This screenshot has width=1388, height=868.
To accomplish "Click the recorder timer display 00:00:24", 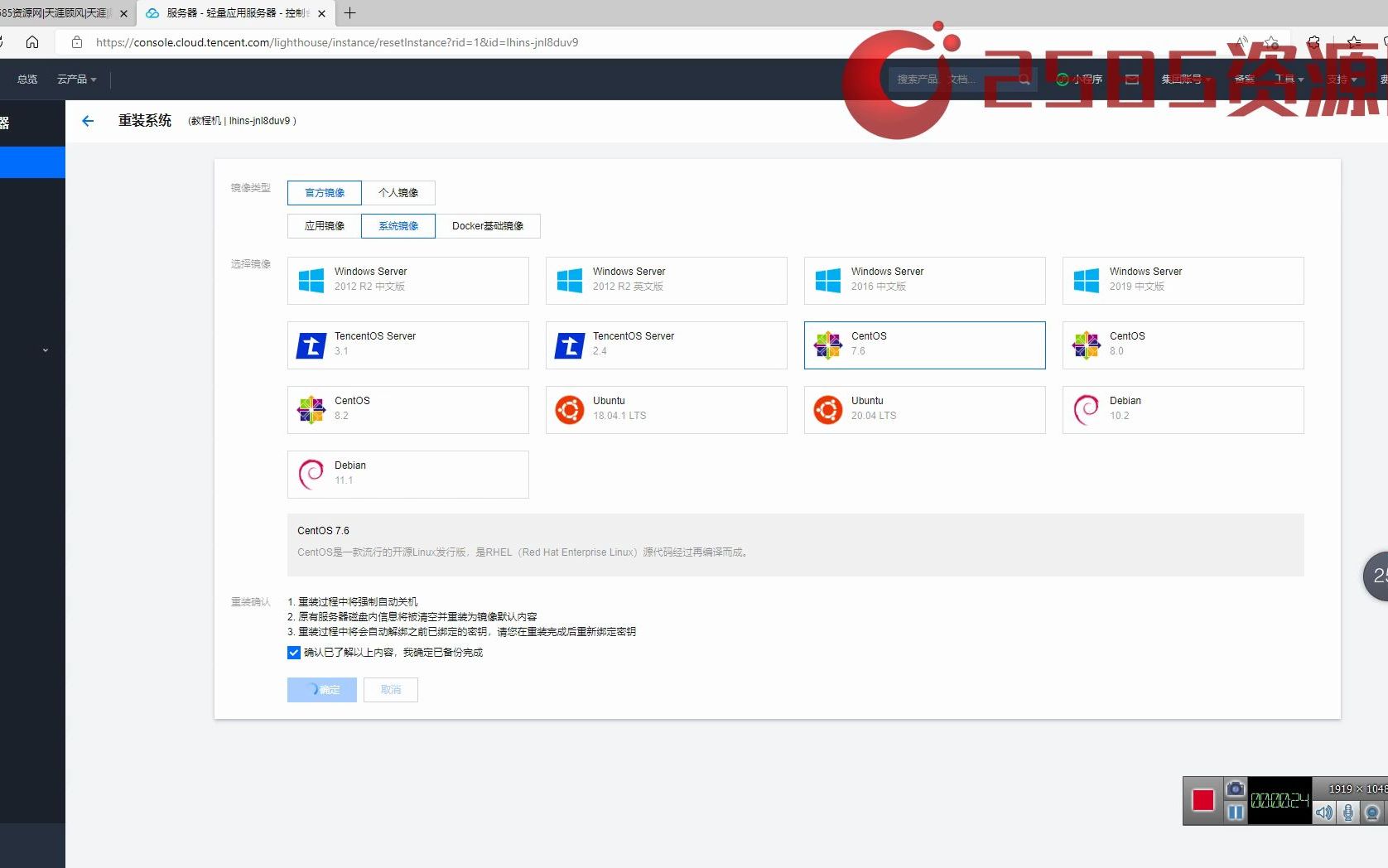I will (1280, 800).
